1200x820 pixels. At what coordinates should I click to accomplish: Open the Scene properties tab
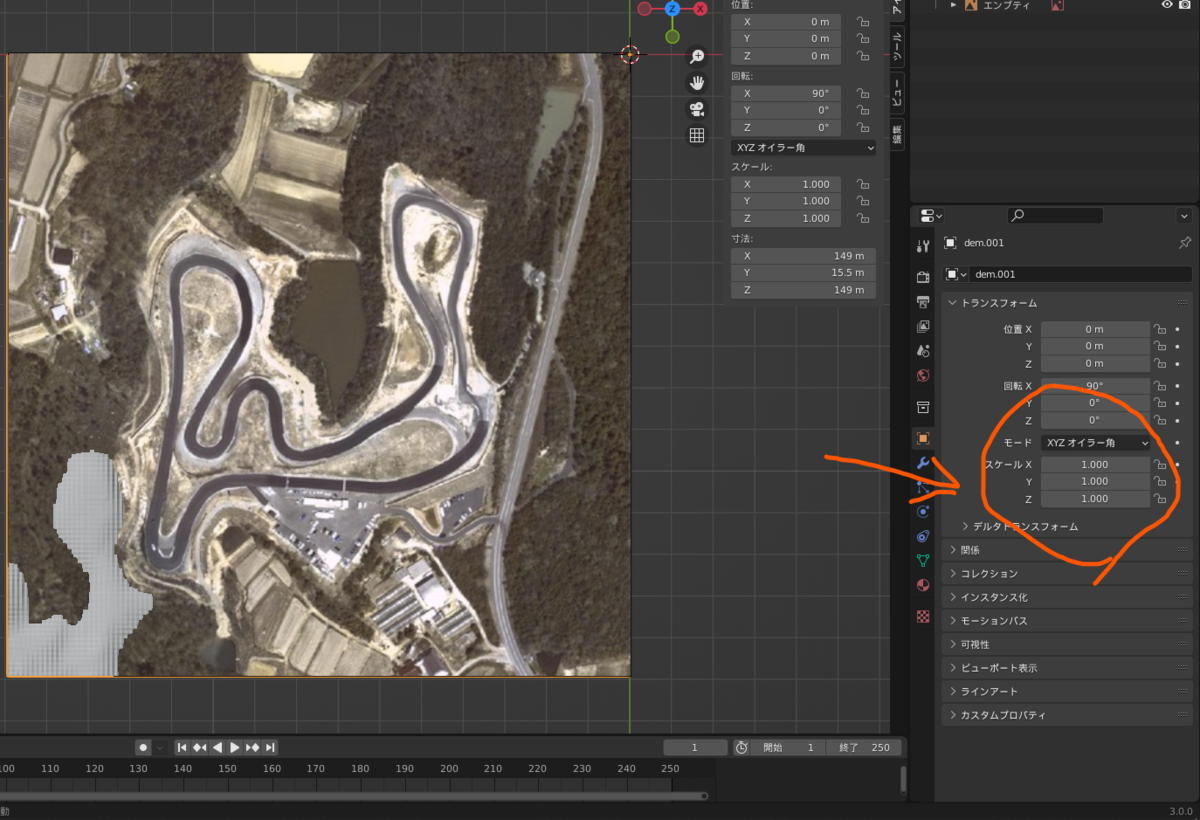click(923, 351)
